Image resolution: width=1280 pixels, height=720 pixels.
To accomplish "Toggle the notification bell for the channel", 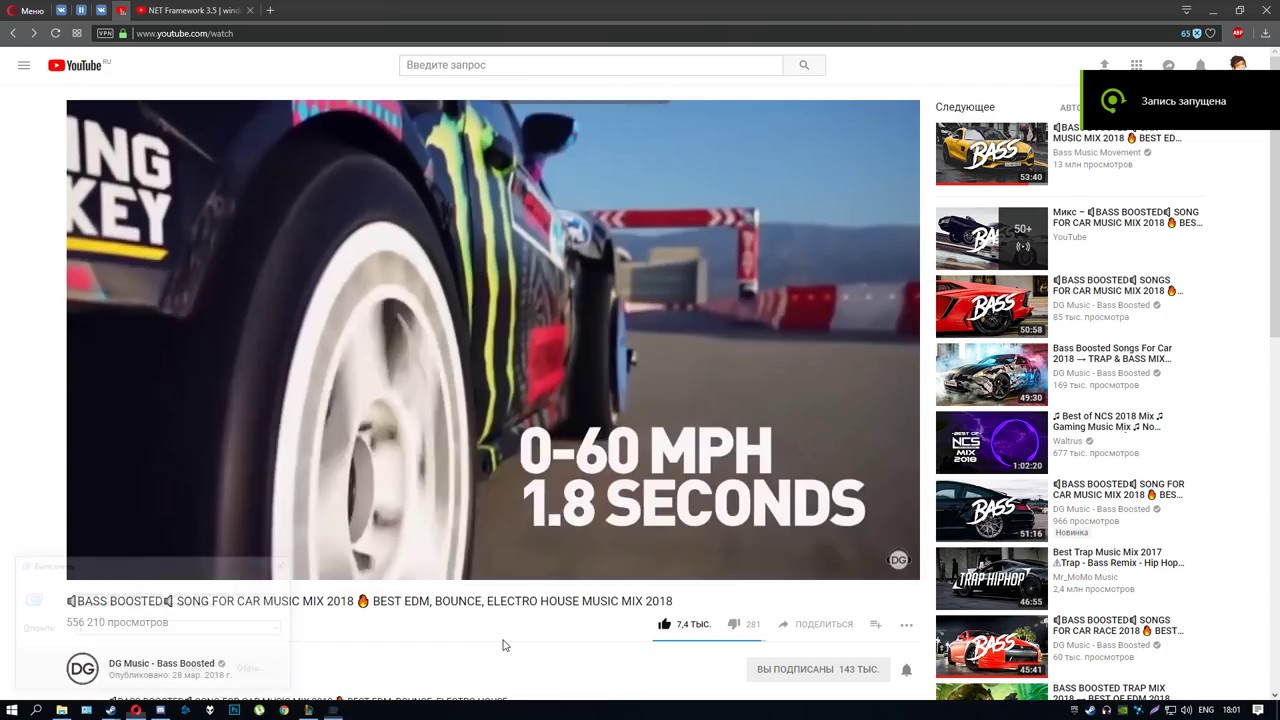I will pyautogui.click(x=906, y=669).
